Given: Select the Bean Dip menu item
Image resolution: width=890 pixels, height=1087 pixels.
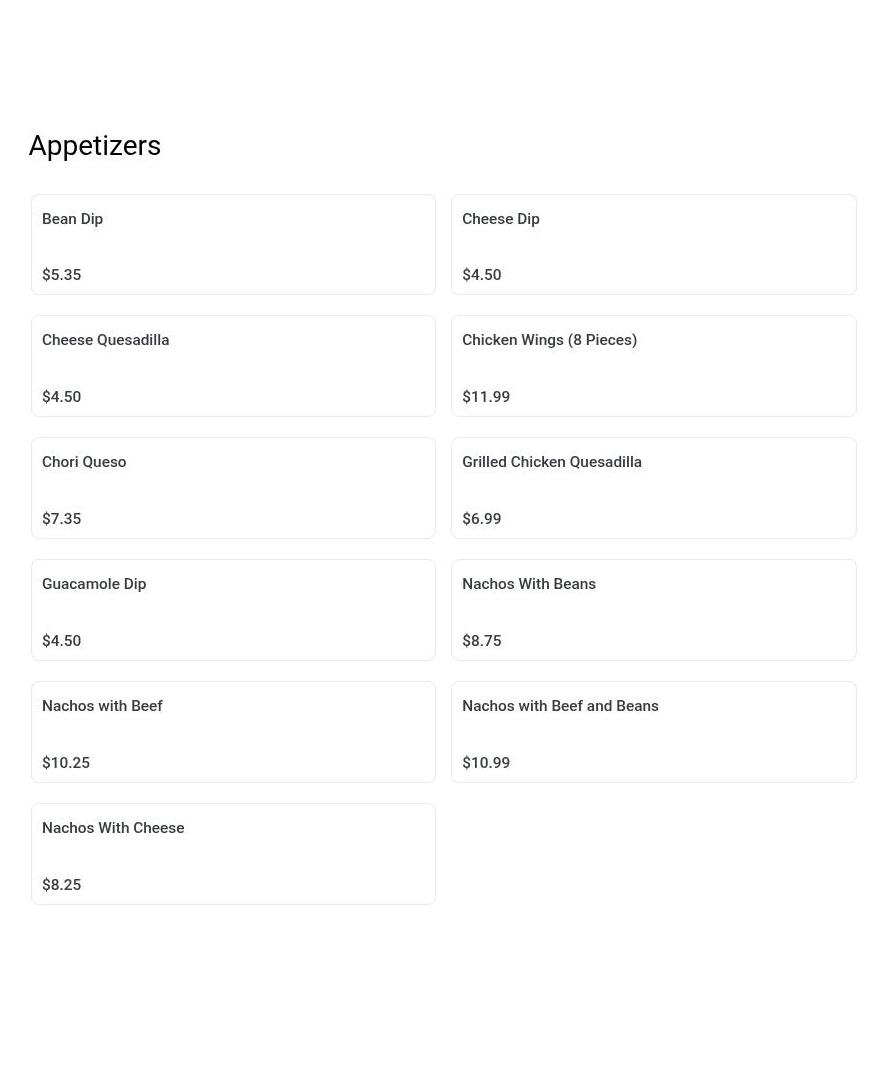Looking at the screenshot, I should (x=233, y=245).
